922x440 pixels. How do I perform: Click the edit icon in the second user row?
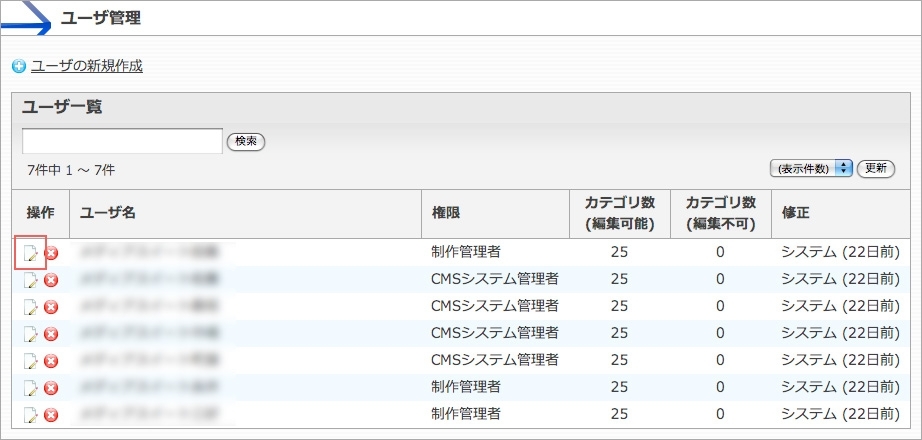click(31, 280)
